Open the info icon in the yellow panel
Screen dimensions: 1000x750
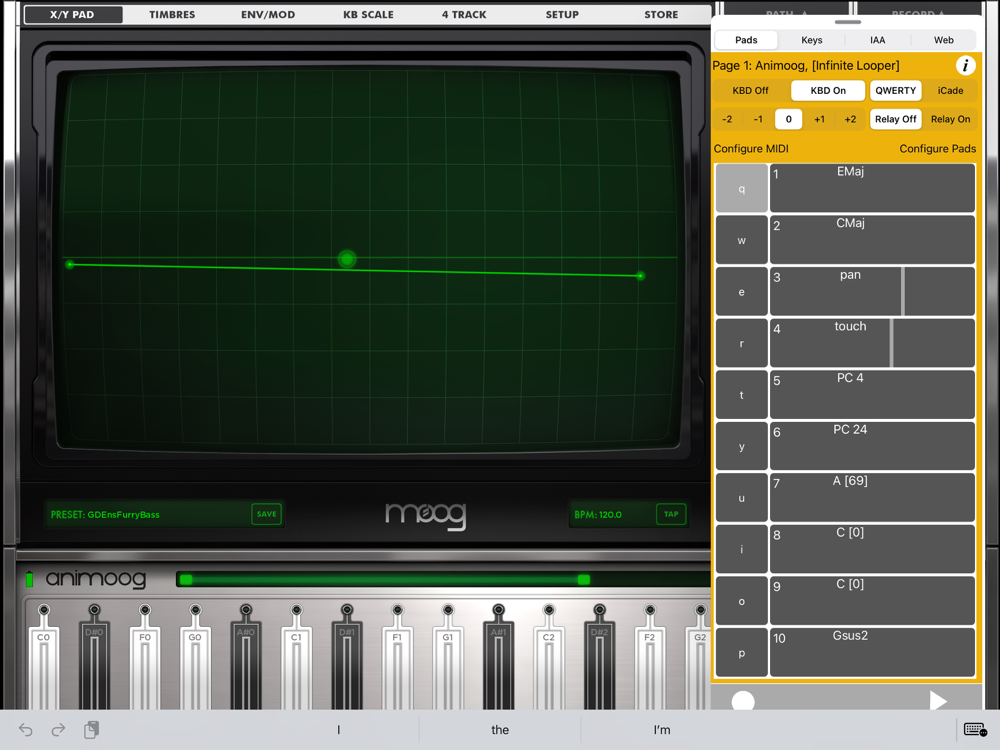tap(965, 66)
